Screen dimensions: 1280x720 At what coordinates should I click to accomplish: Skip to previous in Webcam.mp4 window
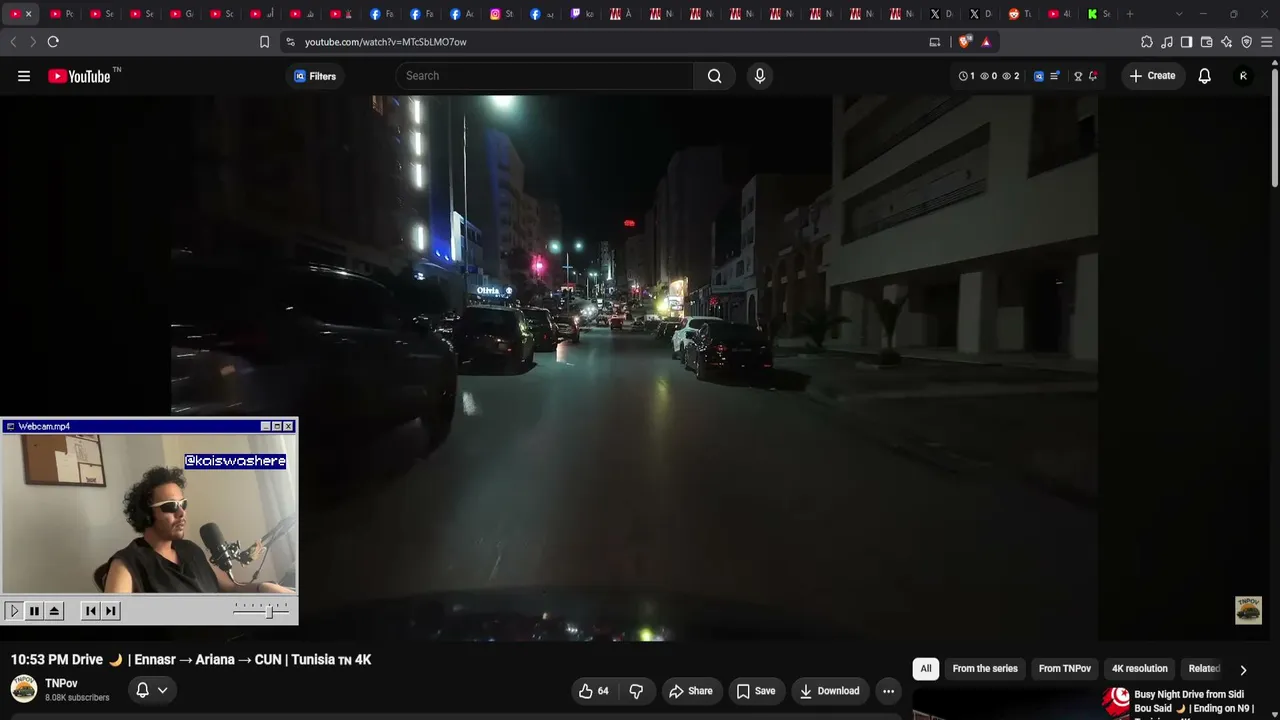[x=90, y=611]
